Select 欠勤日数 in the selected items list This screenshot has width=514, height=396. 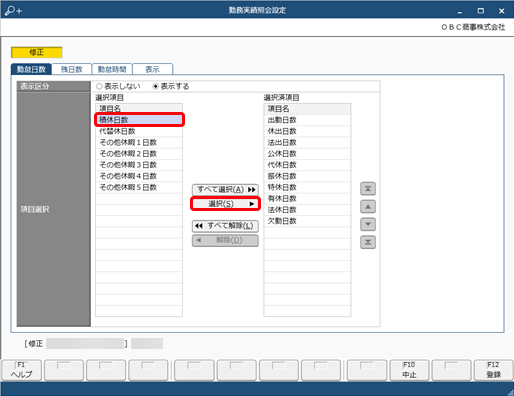coord(307,221)
